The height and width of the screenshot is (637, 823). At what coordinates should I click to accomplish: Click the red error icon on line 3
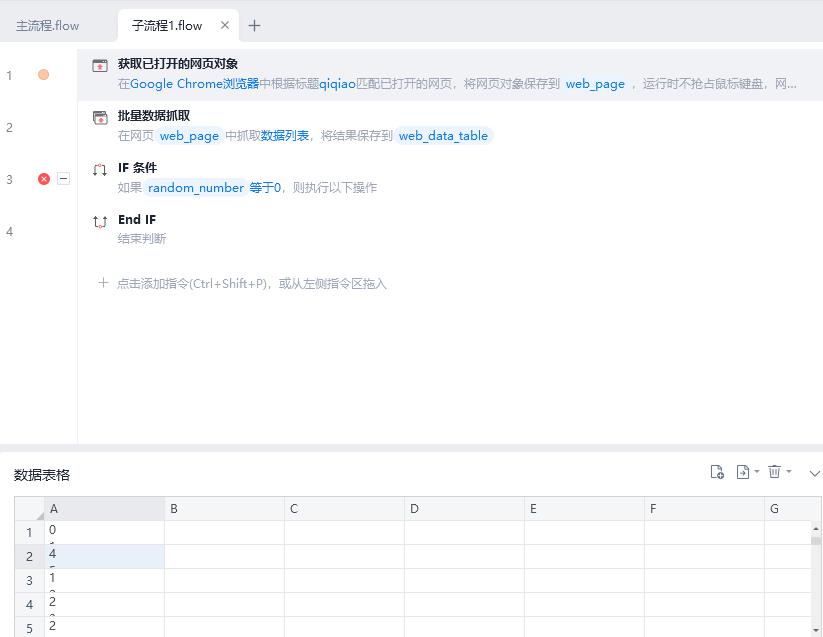[x=44, y=179]
